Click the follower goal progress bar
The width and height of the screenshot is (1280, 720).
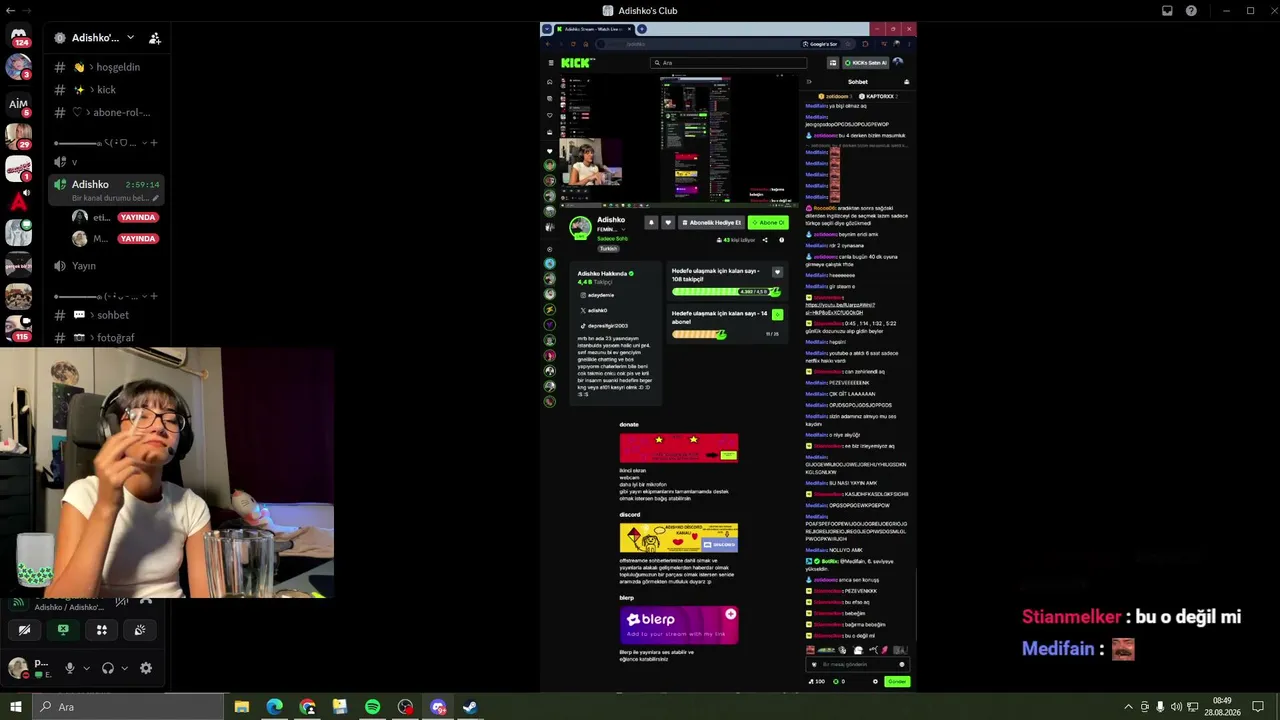(x=725, y=292)
